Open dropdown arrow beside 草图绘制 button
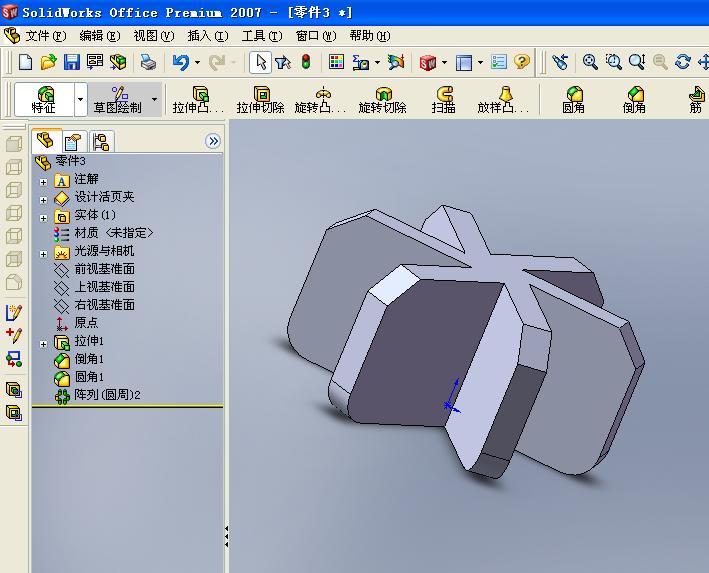This screenshot has height=573, width=709. (x=154, y=99)
